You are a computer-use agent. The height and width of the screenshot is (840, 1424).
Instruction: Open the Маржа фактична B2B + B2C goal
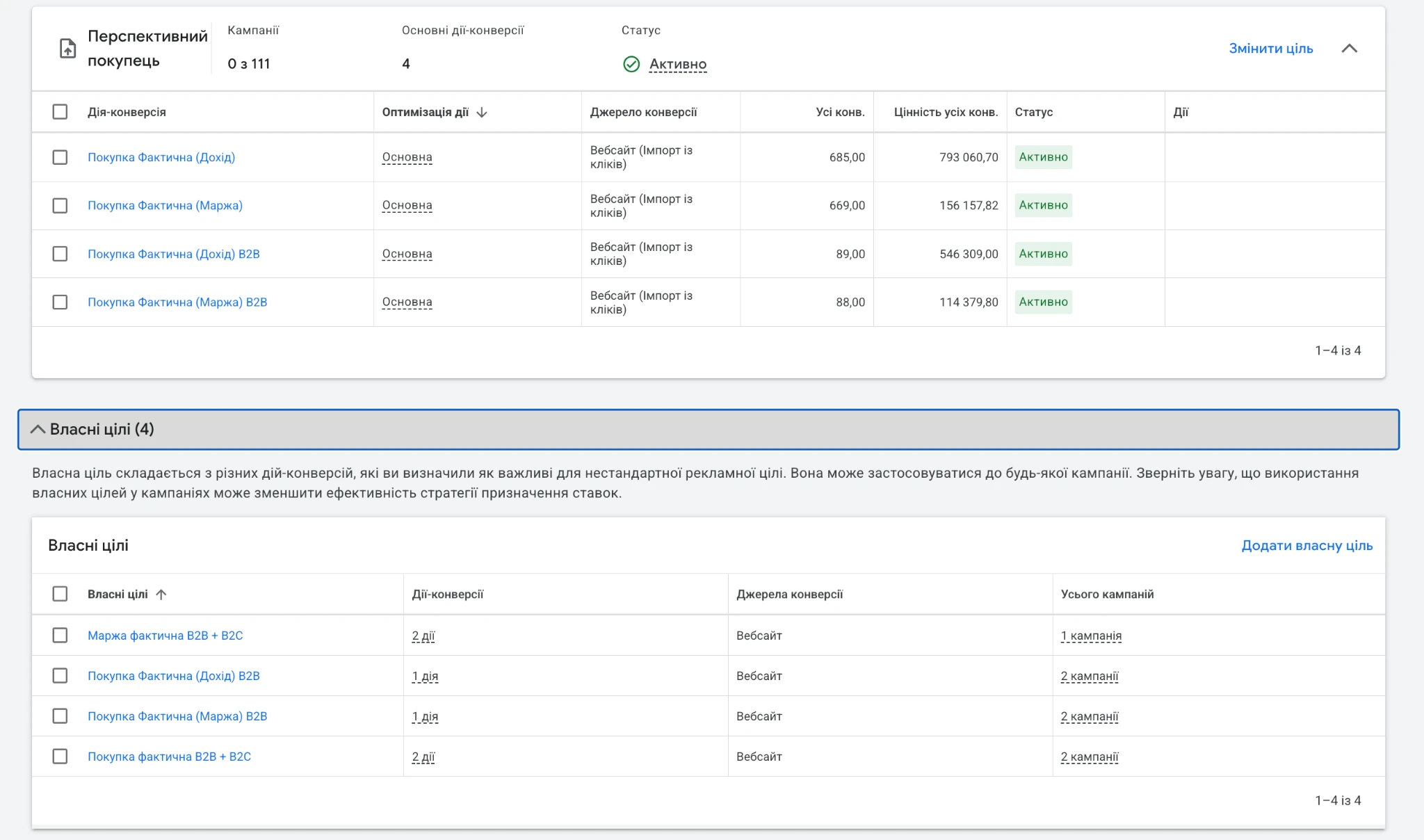165,635
